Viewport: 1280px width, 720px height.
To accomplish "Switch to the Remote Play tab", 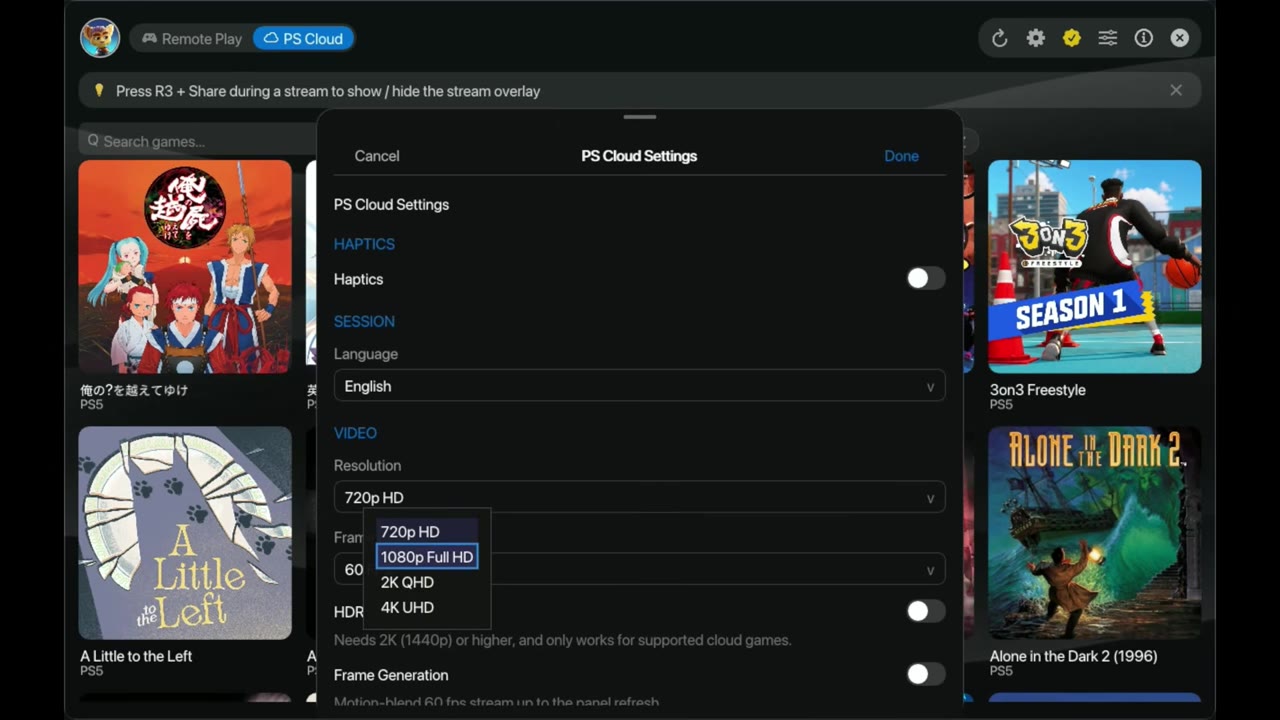I will 192,39.
